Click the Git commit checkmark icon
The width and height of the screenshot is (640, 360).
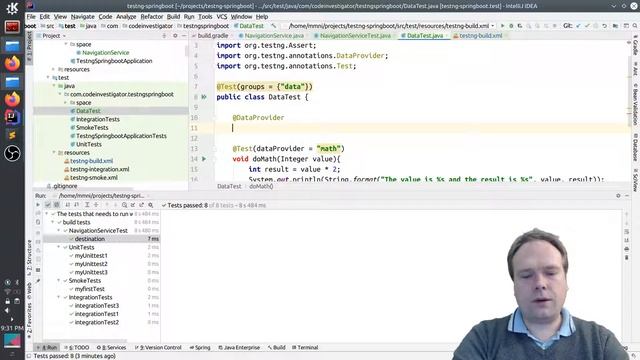pyautogui.click(x=587, y=26)
